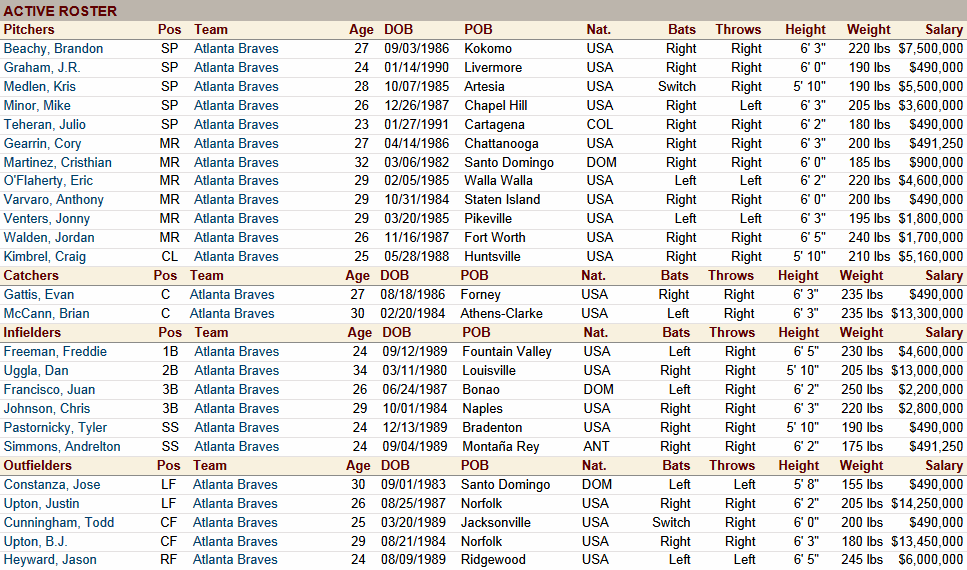Select B.J. Upton from the outfielders
Viewport: 967px width, 570px height.
coord(37,541)
